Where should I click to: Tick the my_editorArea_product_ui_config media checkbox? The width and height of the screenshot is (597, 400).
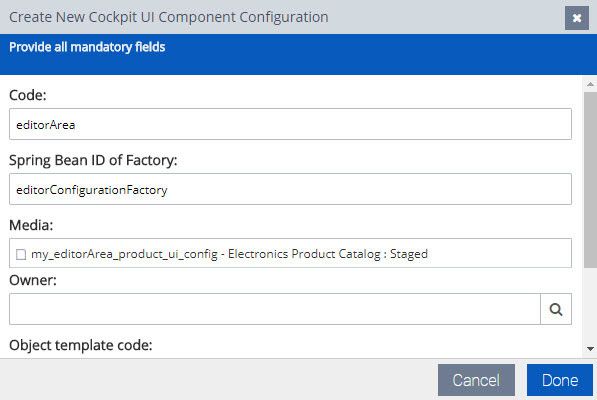(21, 254)
